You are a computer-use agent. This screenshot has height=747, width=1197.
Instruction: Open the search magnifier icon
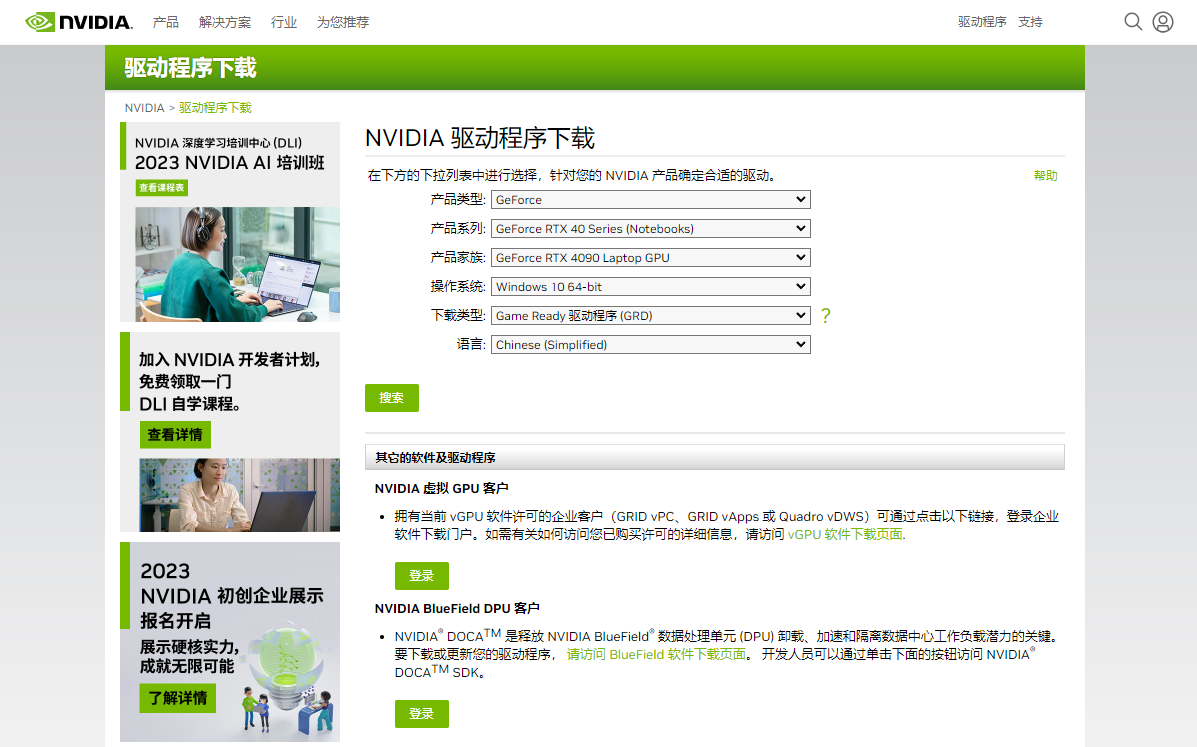pos(1133,21)
